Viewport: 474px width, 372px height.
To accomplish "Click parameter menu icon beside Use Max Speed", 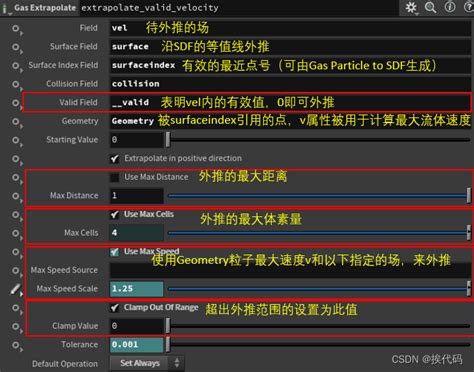I will 16,252.
